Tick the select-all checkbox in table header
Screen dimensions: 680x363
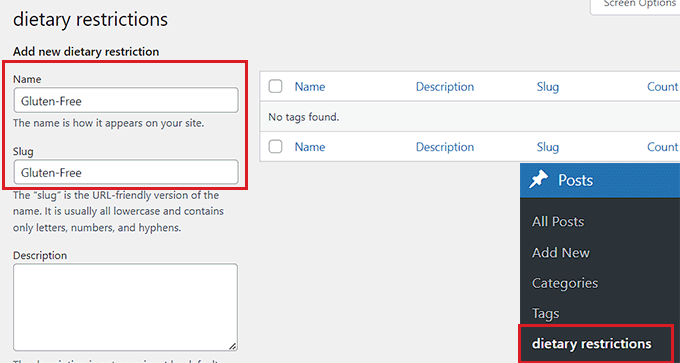(x=275, y=86)
